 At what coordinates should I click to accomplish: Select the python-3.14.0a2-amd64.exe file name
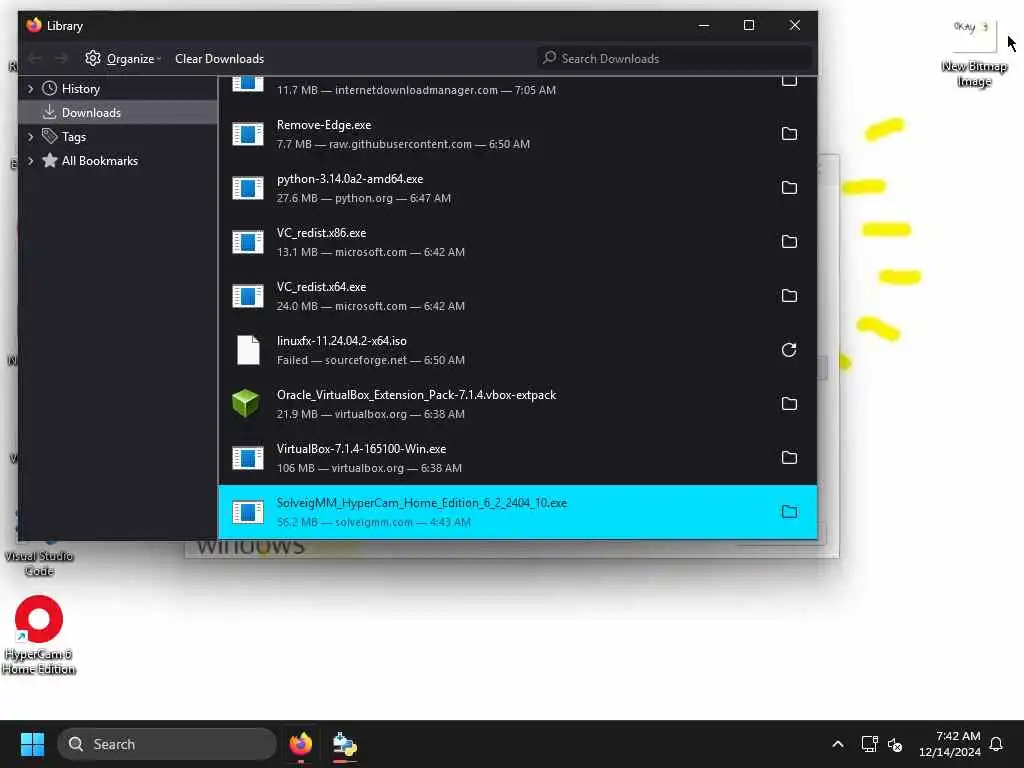[x=350, y=179]
